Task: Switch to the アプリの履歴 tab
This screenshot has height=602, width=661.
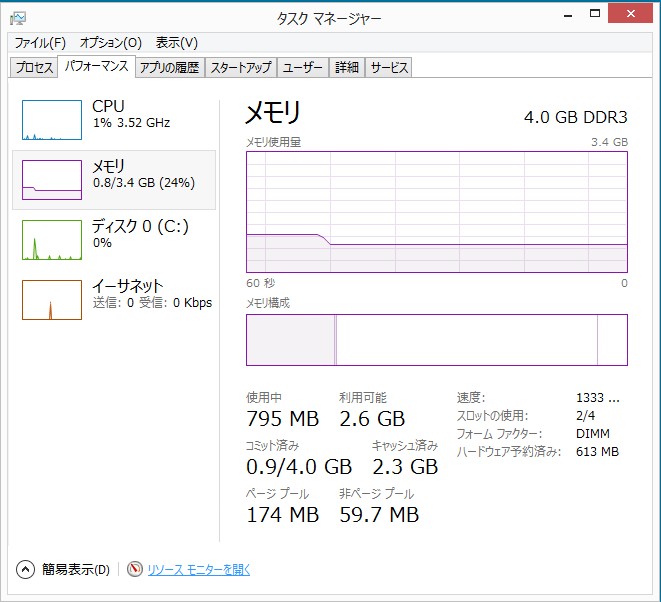Action: (x=169, y=67)
